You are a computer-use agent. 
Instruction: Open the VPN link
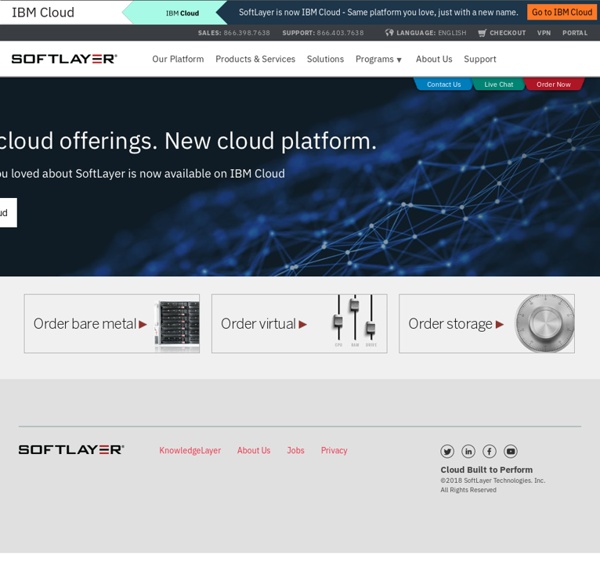[544, 33]
